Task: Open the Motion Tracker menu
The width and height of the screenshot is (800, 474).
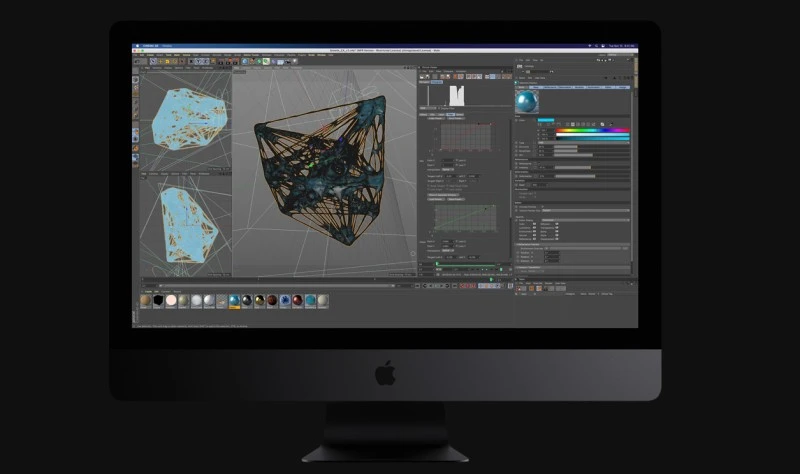Action: (251, 55)
